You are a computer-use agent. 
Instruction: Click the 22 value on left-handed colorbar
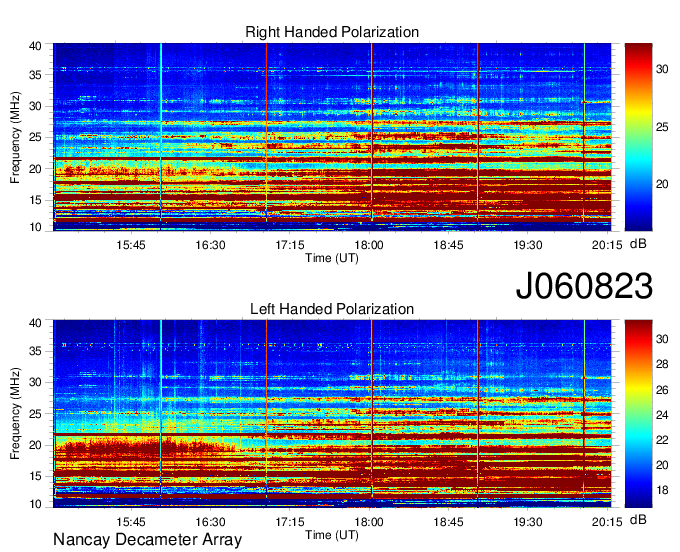(x=662, y=440)
